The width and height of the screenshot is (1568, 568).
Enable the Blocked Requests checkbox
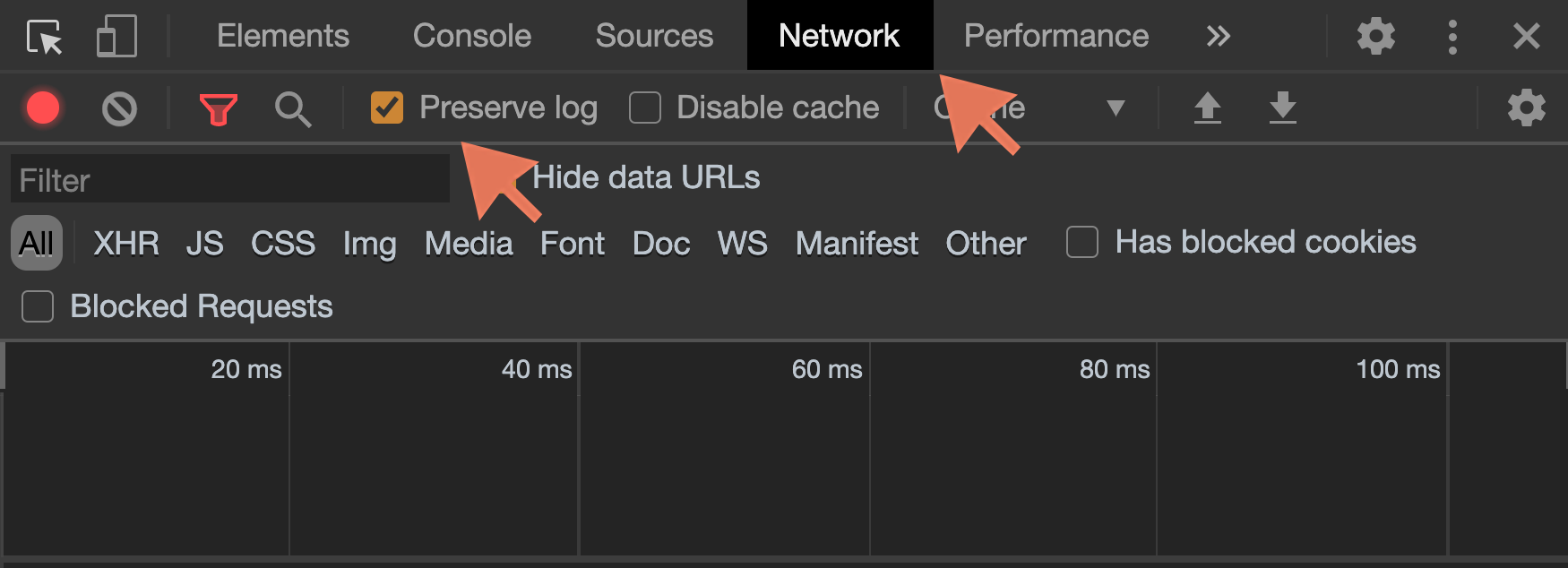pyautogui.click(x=38, y=306)
